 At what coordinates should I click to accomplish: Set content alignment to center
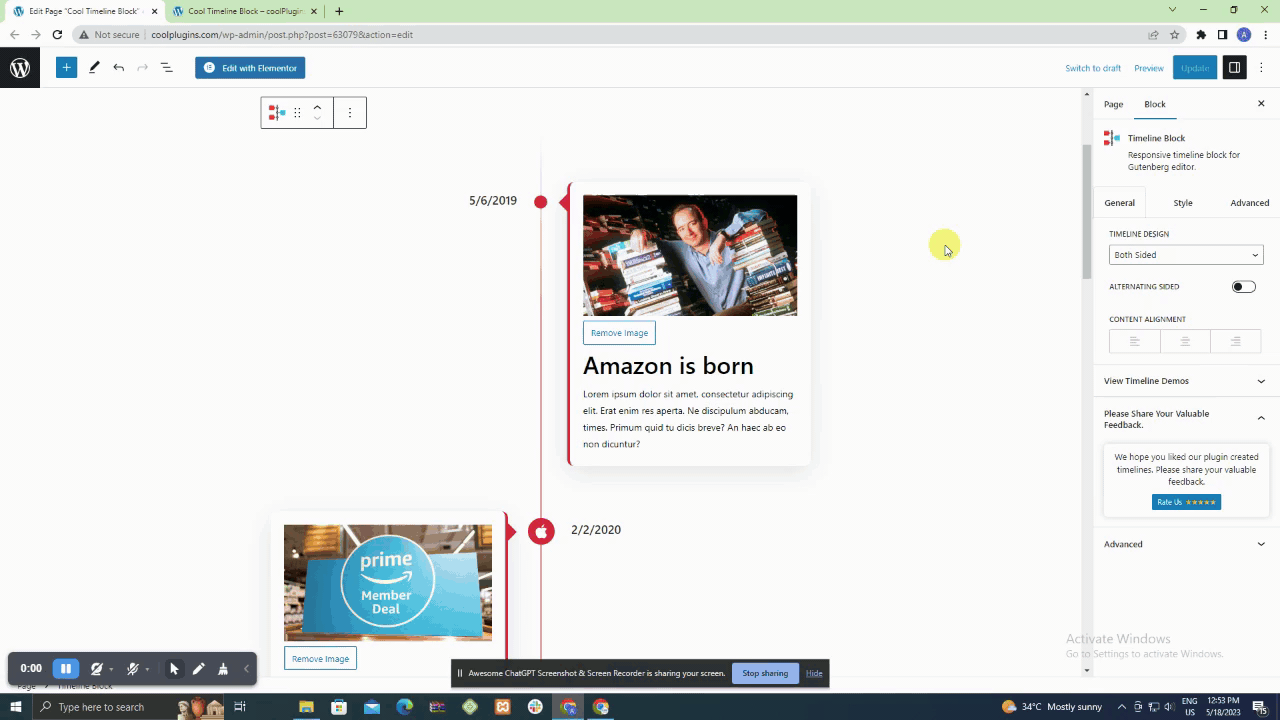click(1185, 341)
